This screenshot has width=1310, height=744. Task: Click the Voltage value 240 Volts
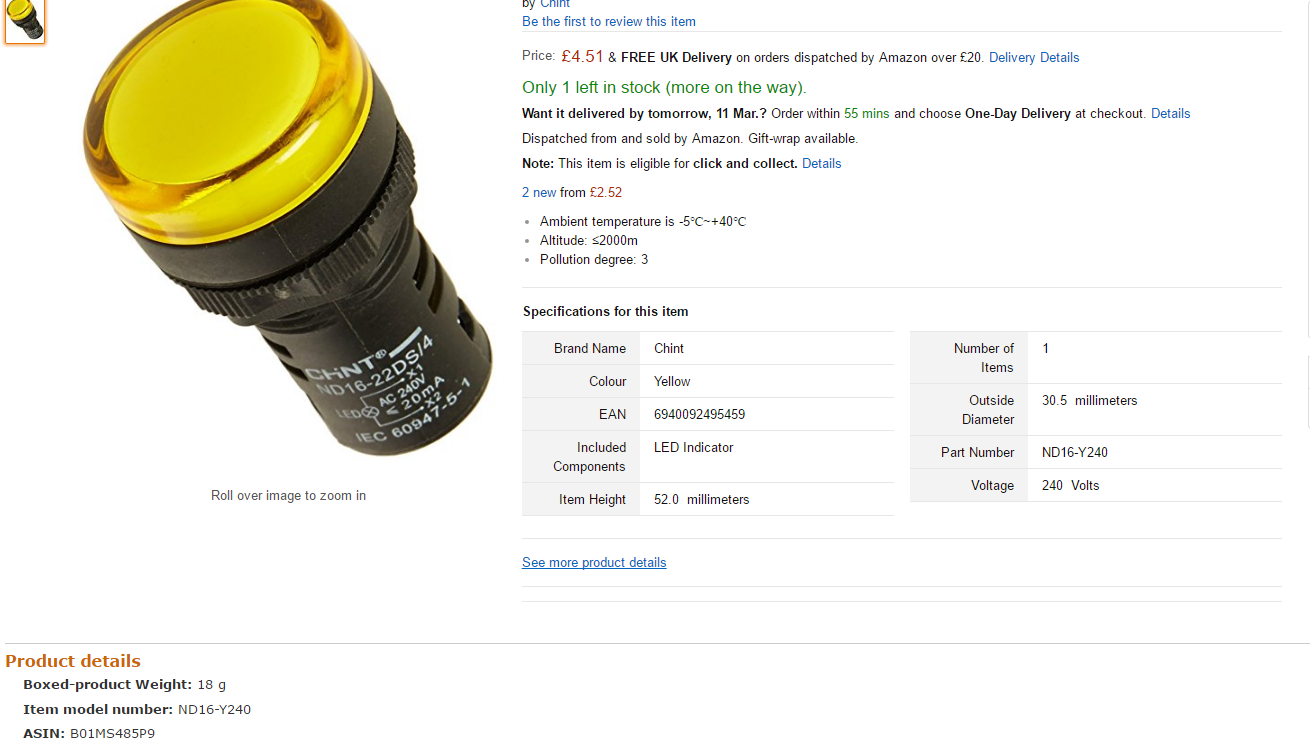[x=1070, y=485]
